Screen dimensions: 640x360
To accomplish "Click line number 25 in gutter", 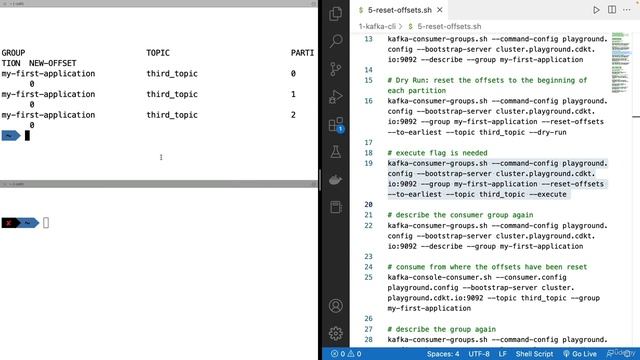I will [x=369, y=278].
